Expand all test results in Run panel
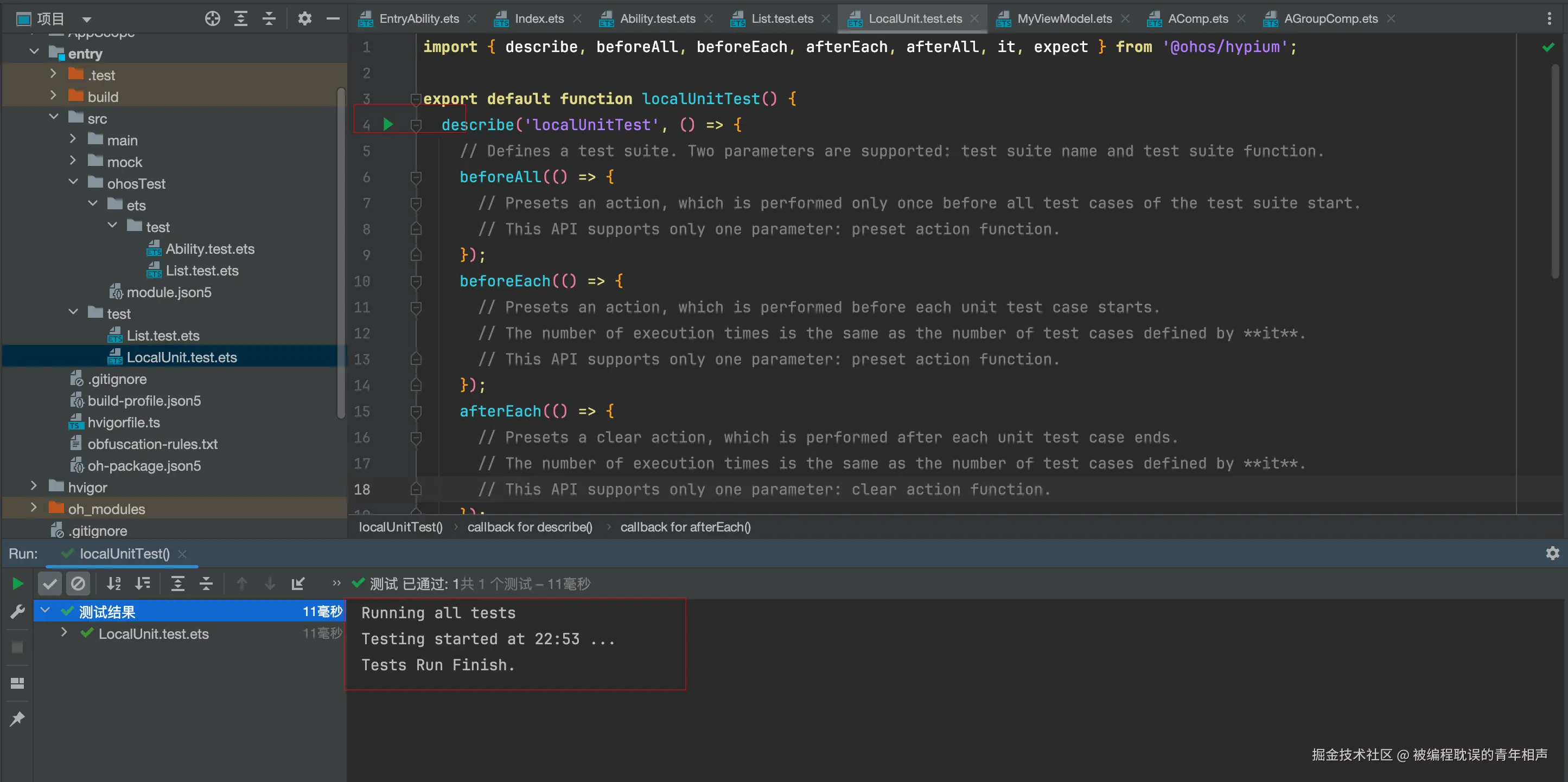 (x=178, y=584)
